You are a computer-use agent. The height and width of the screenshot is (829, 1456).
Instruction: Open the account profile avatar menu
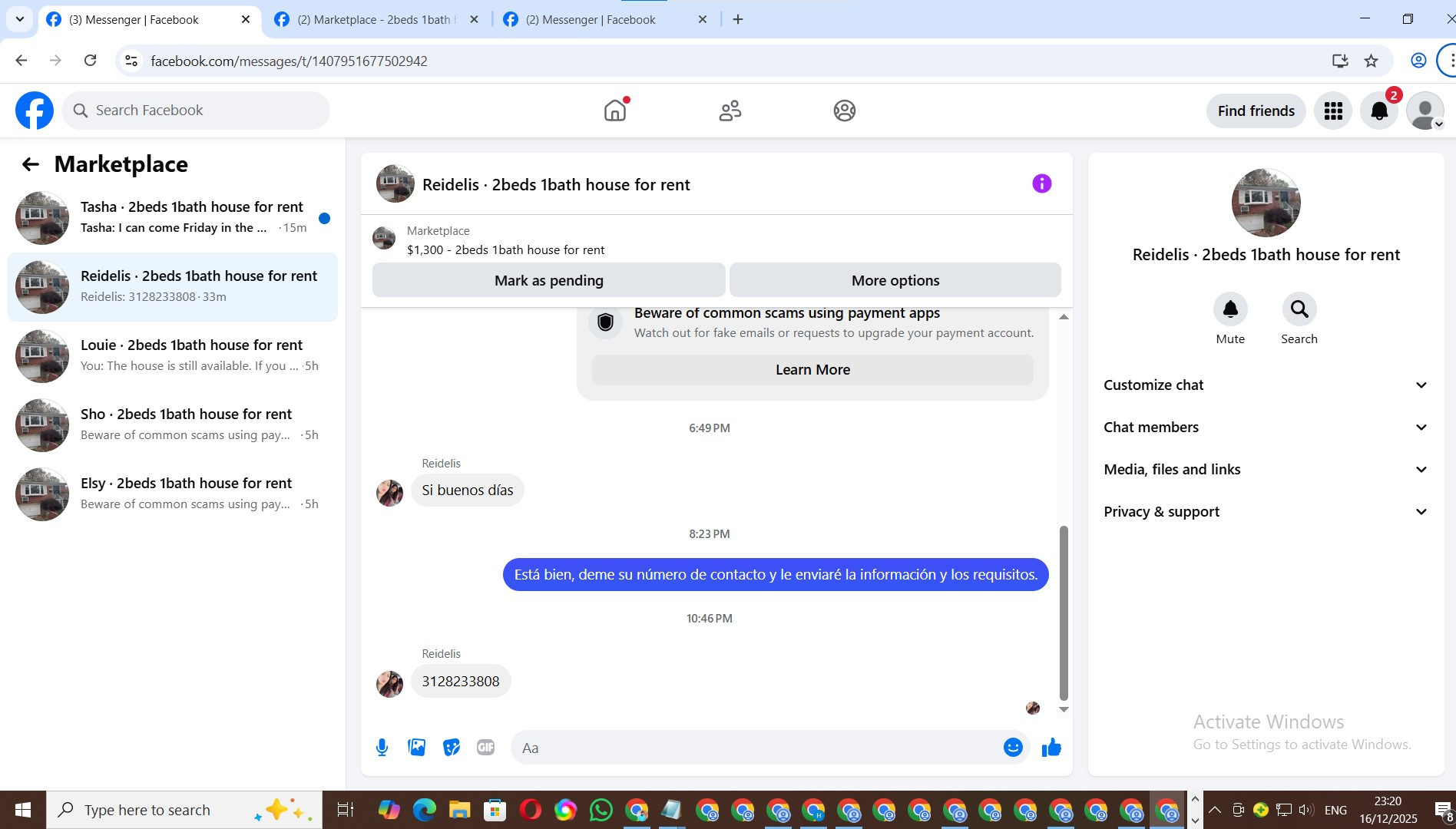coord(1425,111)
